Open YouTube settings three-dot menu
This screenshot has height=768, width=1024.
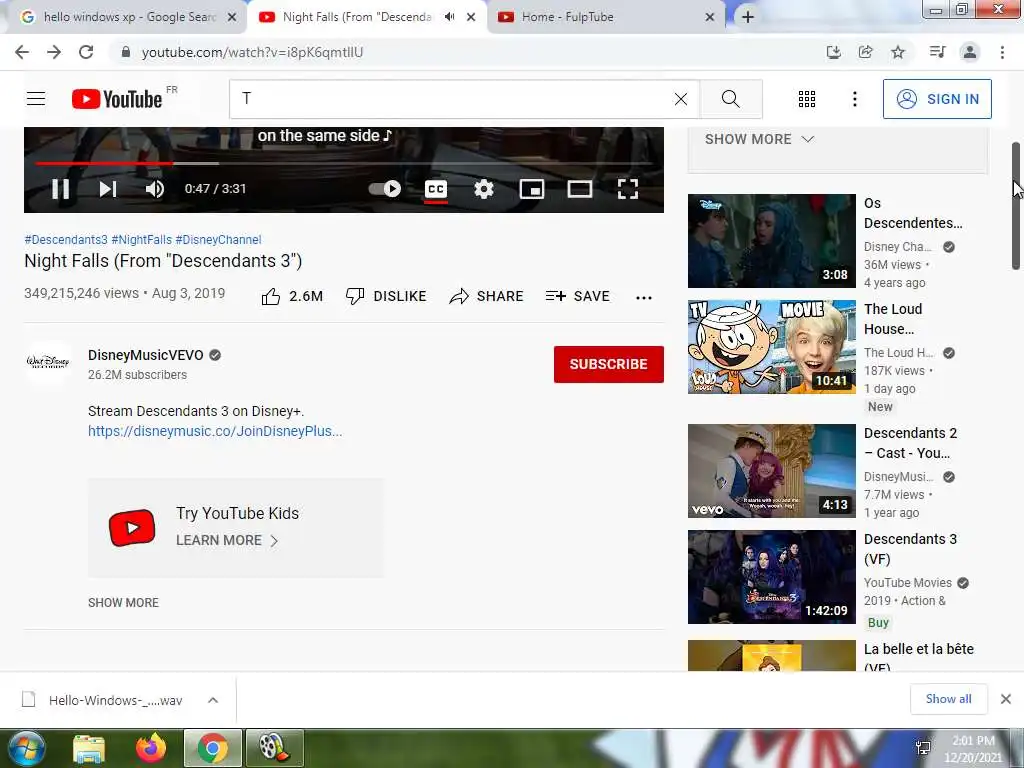tap(854, 99)
